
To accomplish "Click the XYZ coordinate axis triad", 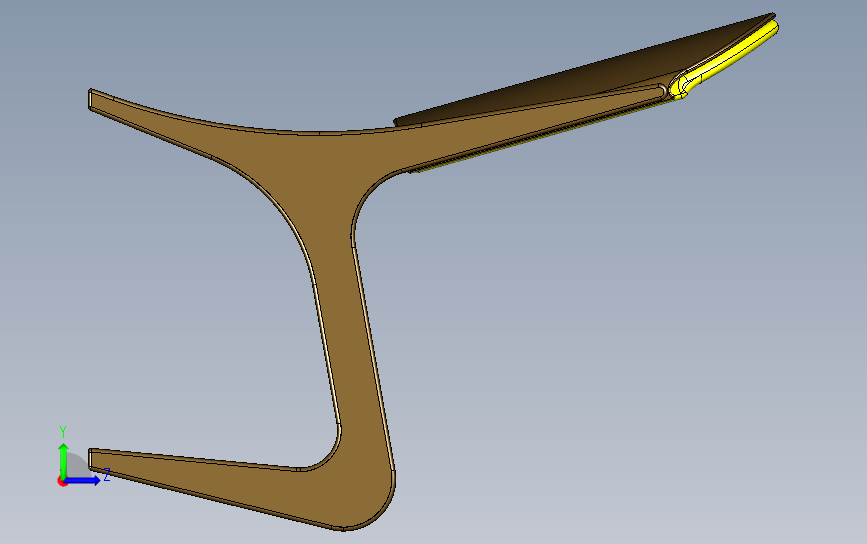I will coord(83,458).
